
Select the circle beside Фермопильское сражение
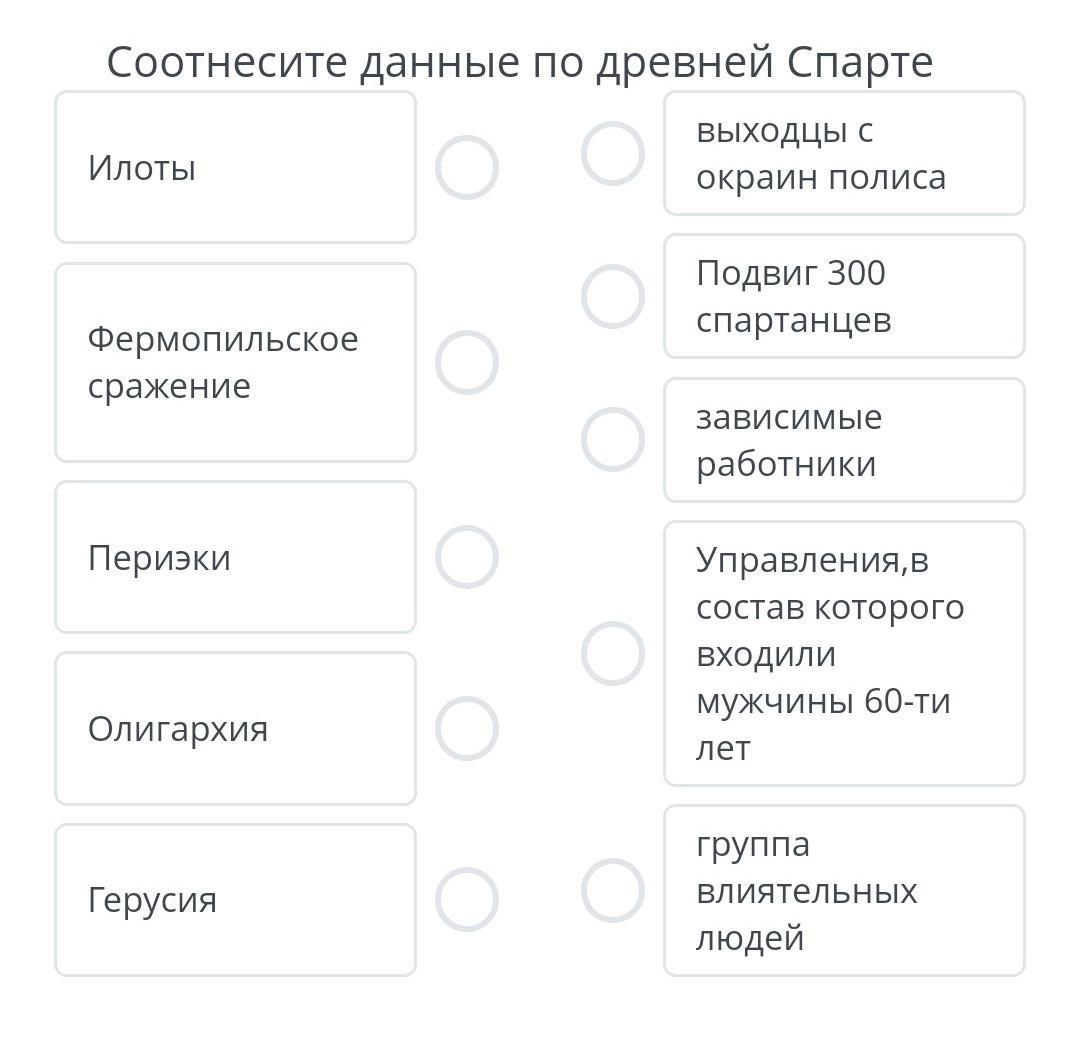[466, 362]
